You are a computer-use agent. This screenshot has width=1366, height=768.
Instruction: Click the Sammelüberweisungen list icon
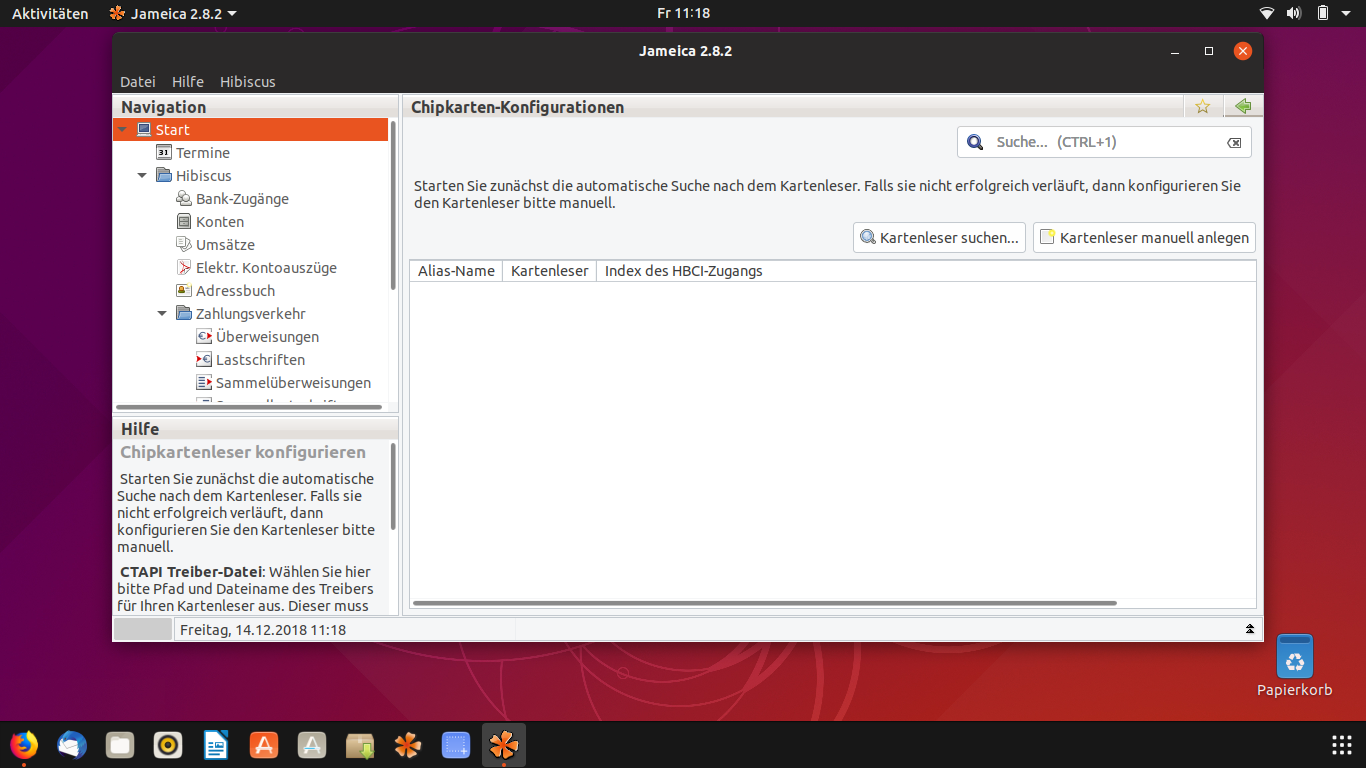coord(204,383)
